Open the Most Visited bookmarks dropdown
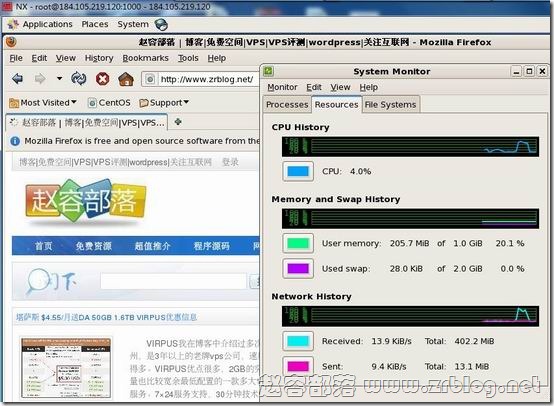This screenshot has width=554, height=406. (x=43, y=103)
